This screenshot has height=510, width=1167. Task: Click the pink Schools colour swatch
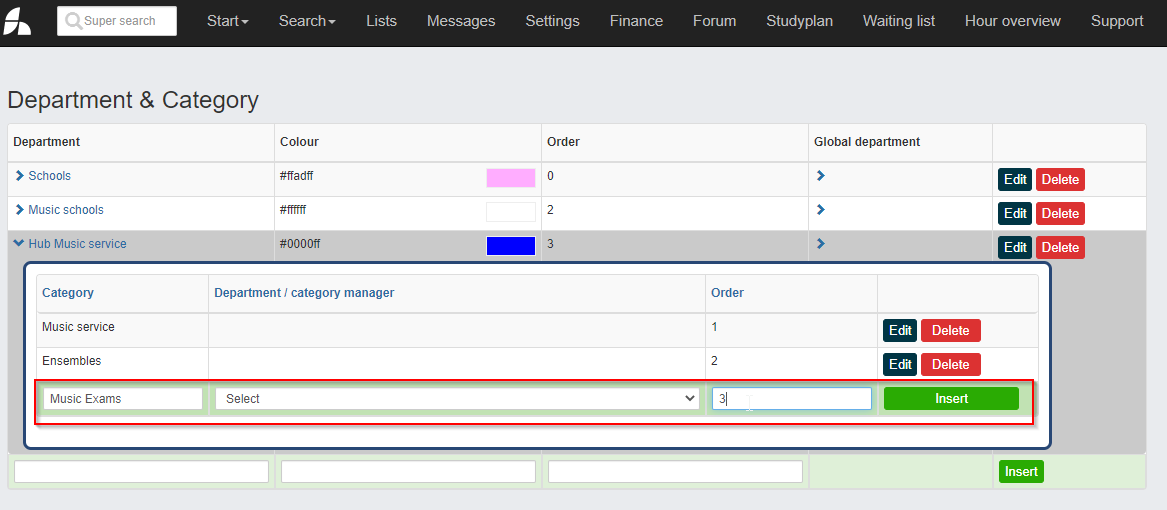(x=511, y=178)
